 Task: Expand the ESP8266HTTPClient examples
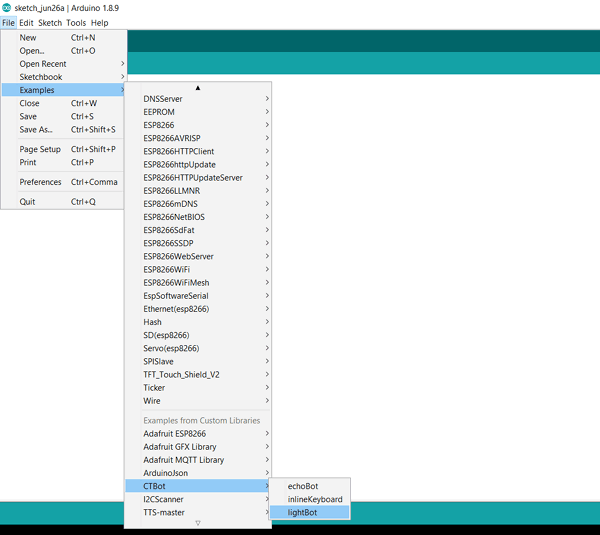pyautogui.click(x=198, y=151)
